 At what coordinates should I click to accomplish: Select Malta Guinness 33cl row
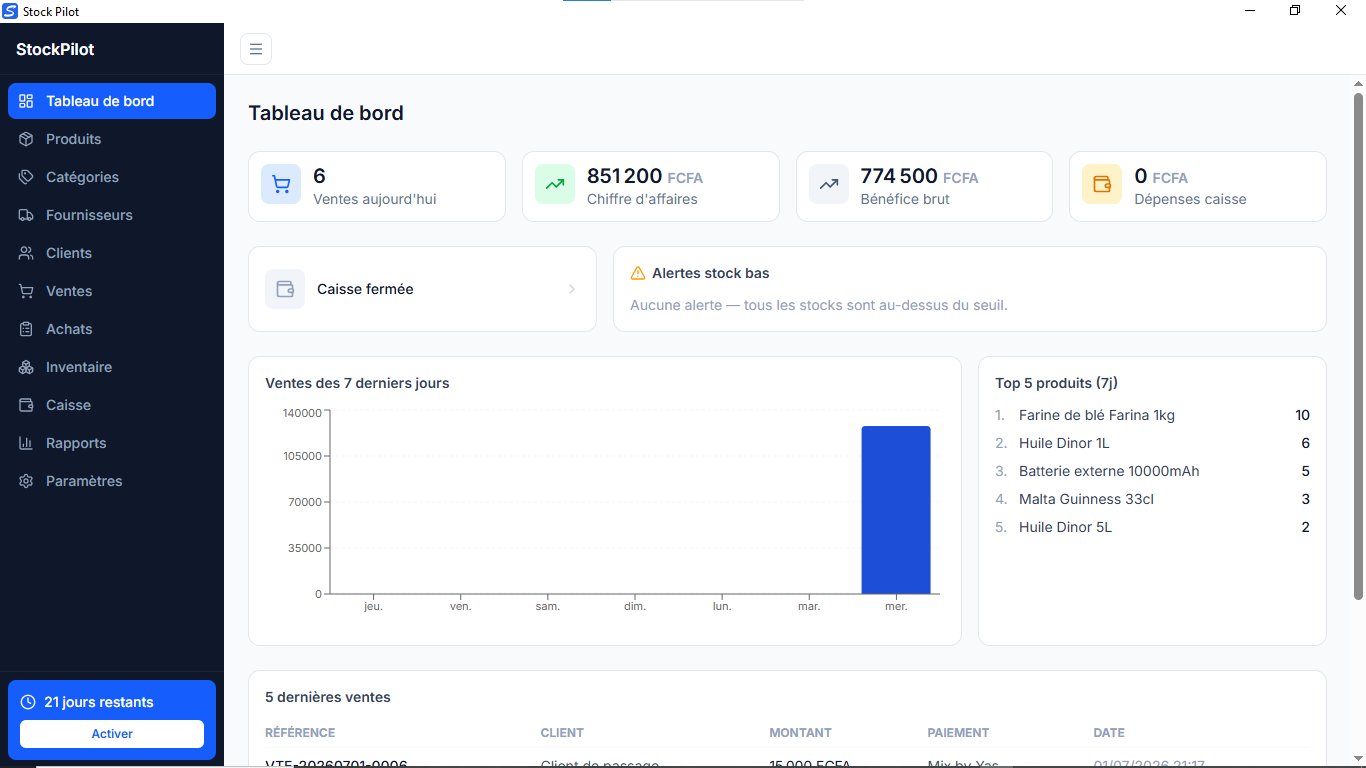tap(1152, 499)
